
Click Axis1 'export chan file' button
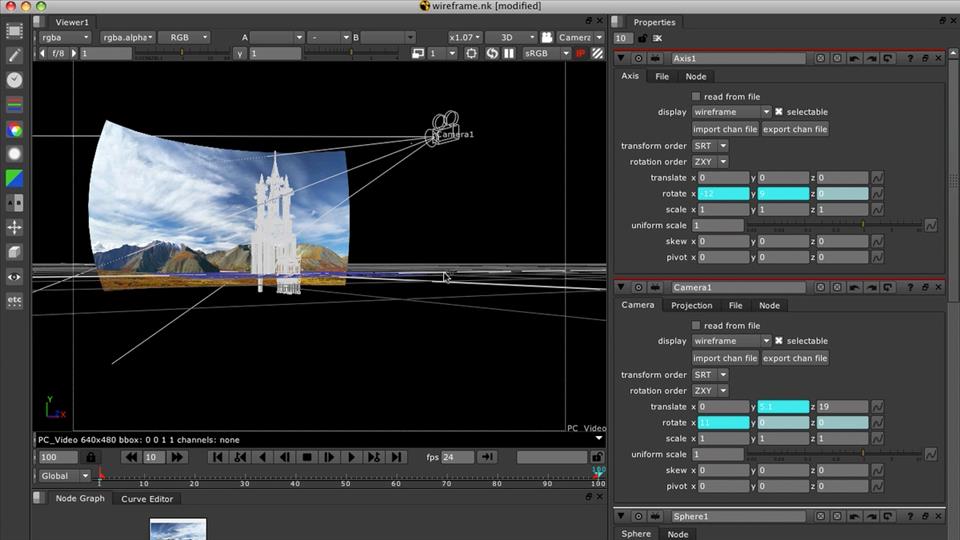coord(795,129)
